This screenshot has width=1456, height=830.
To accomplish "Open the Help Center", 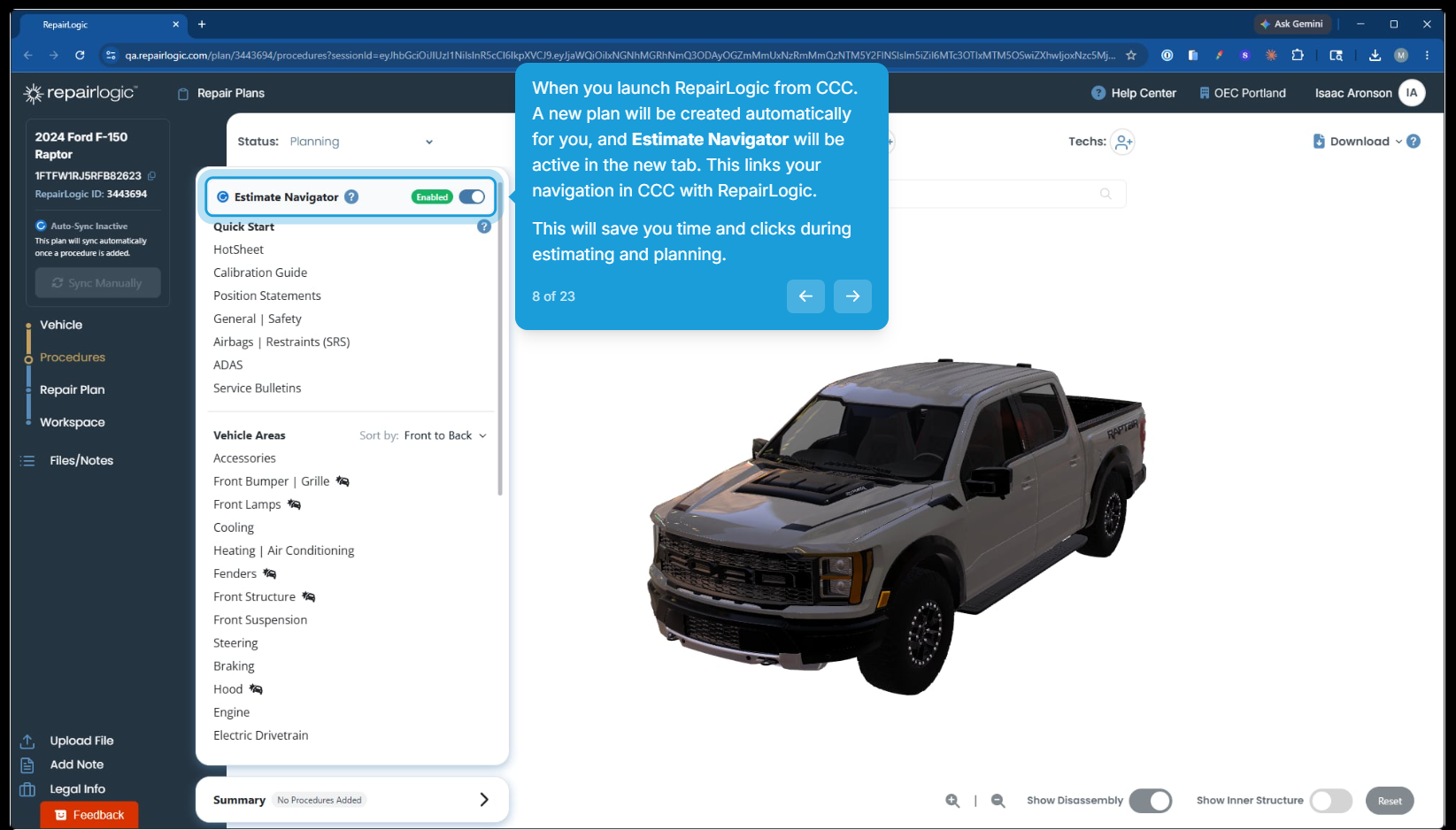I will (x=1134, y=93).
